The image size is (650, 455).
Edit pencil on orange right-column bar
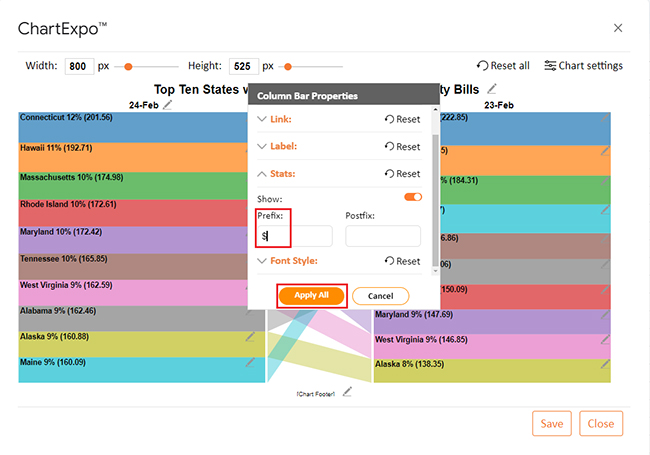point(605,151)
